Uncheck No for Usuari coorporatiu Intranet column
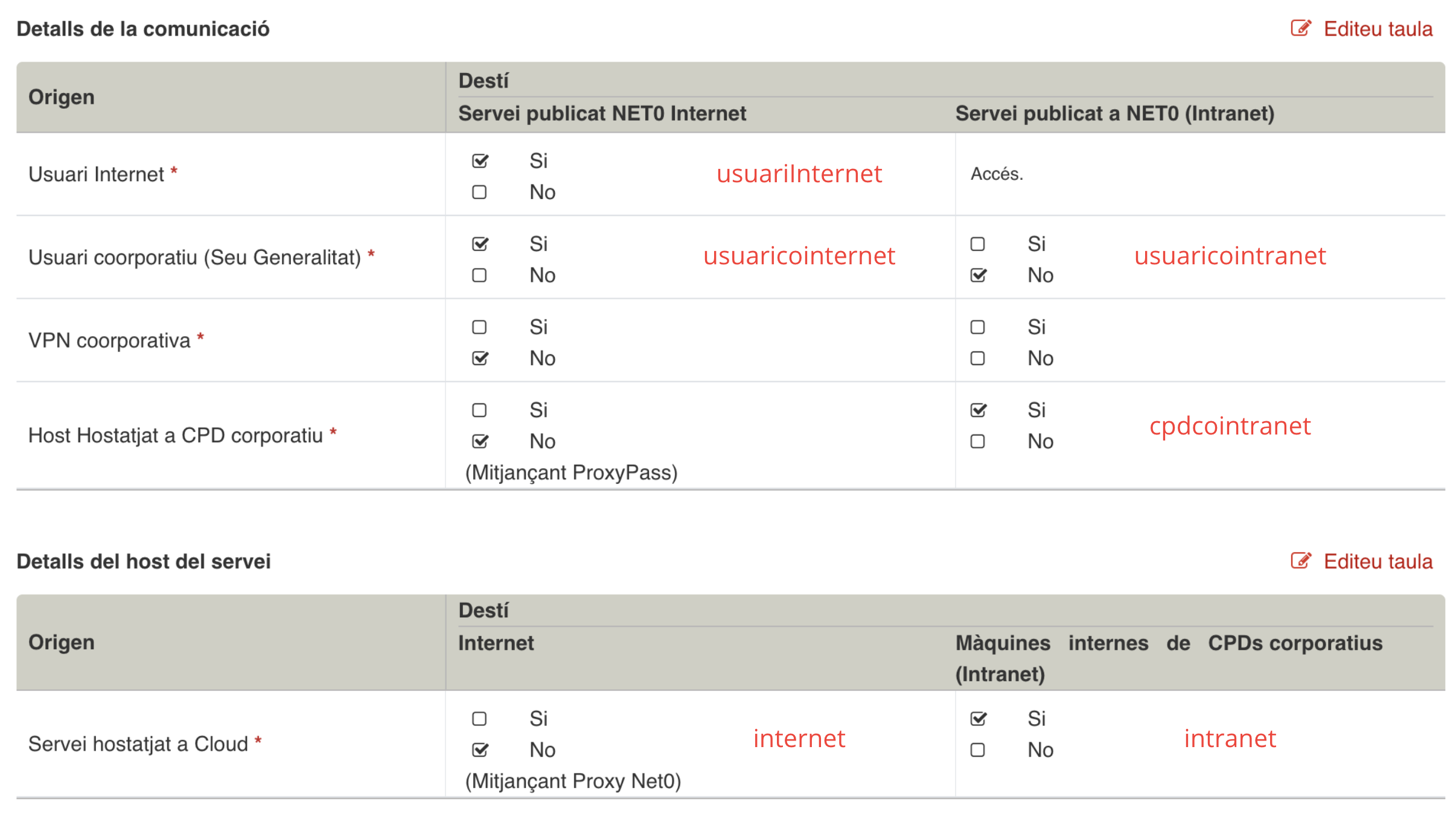 [978, 276]
